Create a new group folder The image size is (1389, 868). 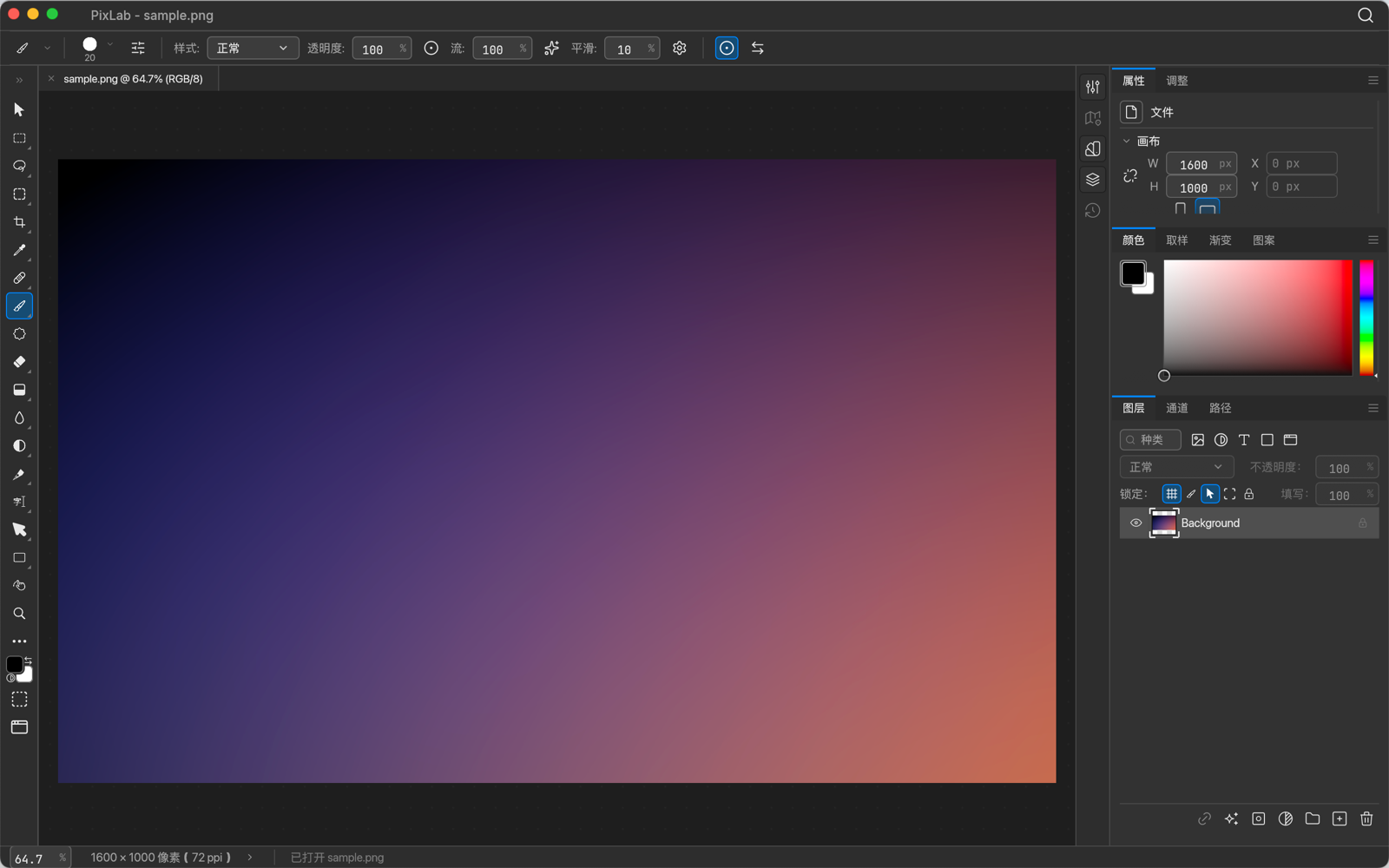tap(1313, 819)
